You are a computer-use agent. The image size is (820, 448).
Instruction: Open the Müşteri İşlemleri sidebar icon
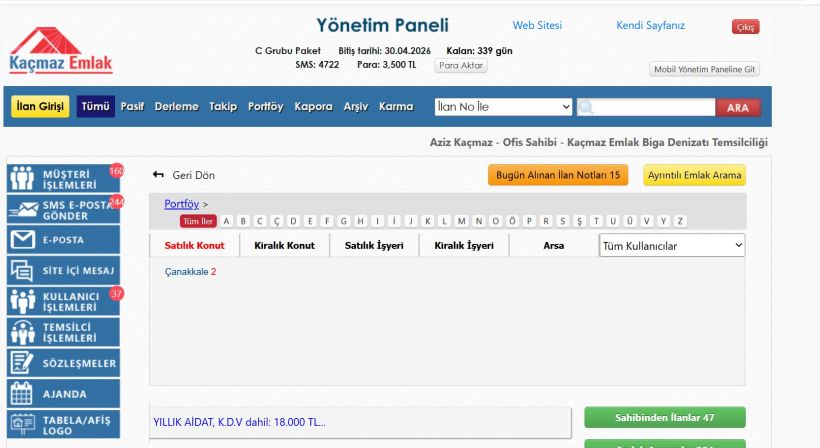coord(22,178)
